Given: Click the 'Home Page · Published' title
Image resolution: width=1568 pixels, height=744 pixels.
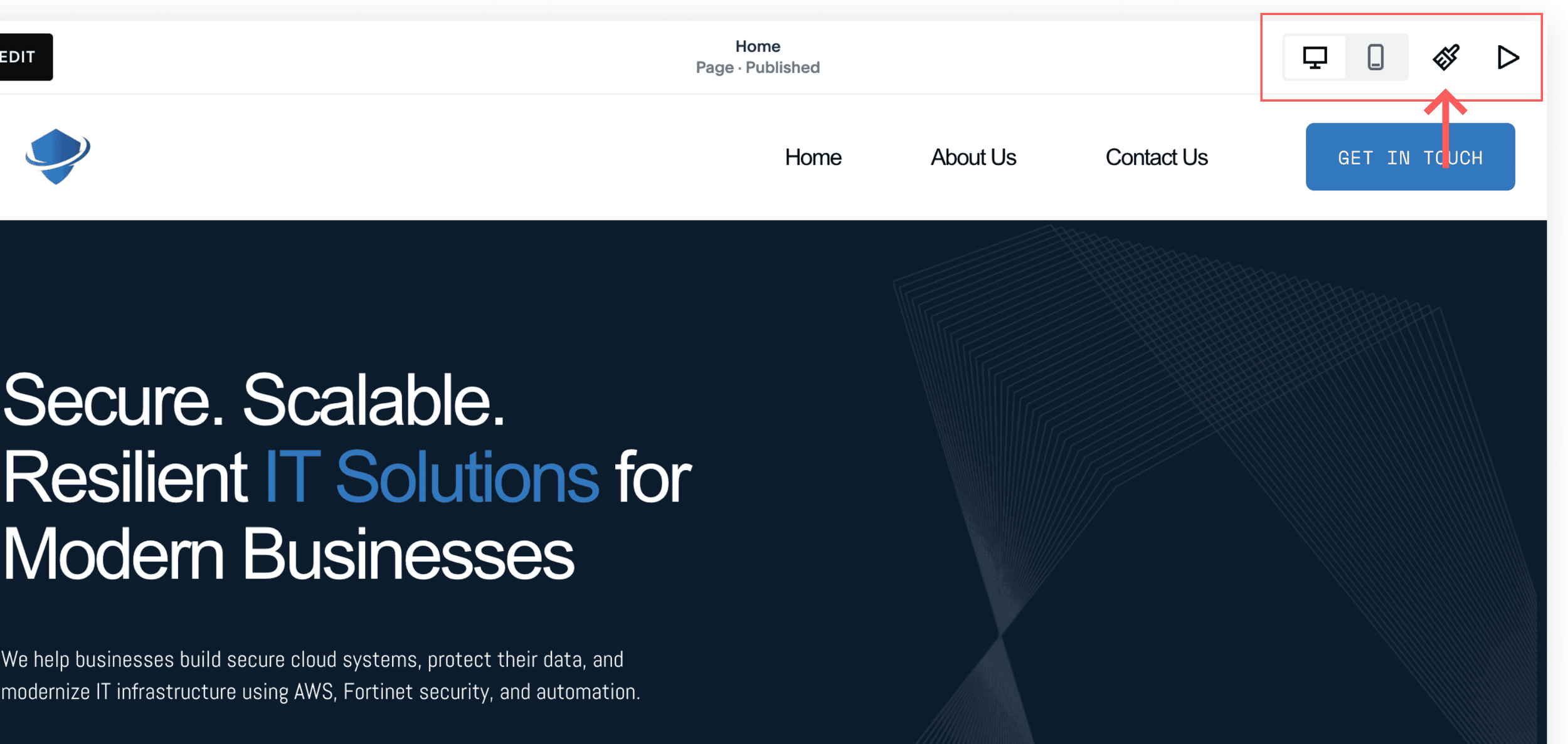Looking at the screenshot, I should (757, 56).
